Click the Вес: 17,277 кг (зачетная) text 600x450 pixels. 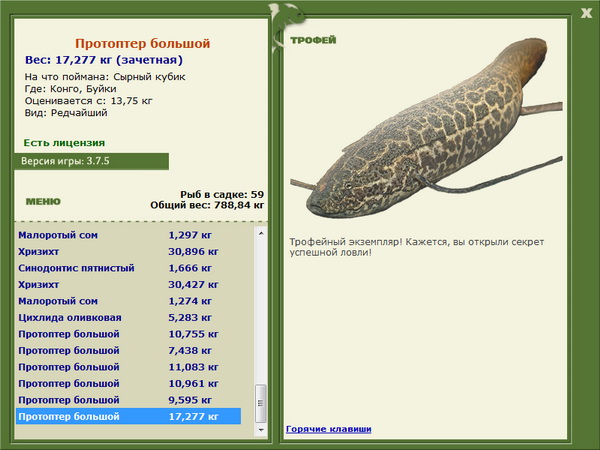(104, 60)
